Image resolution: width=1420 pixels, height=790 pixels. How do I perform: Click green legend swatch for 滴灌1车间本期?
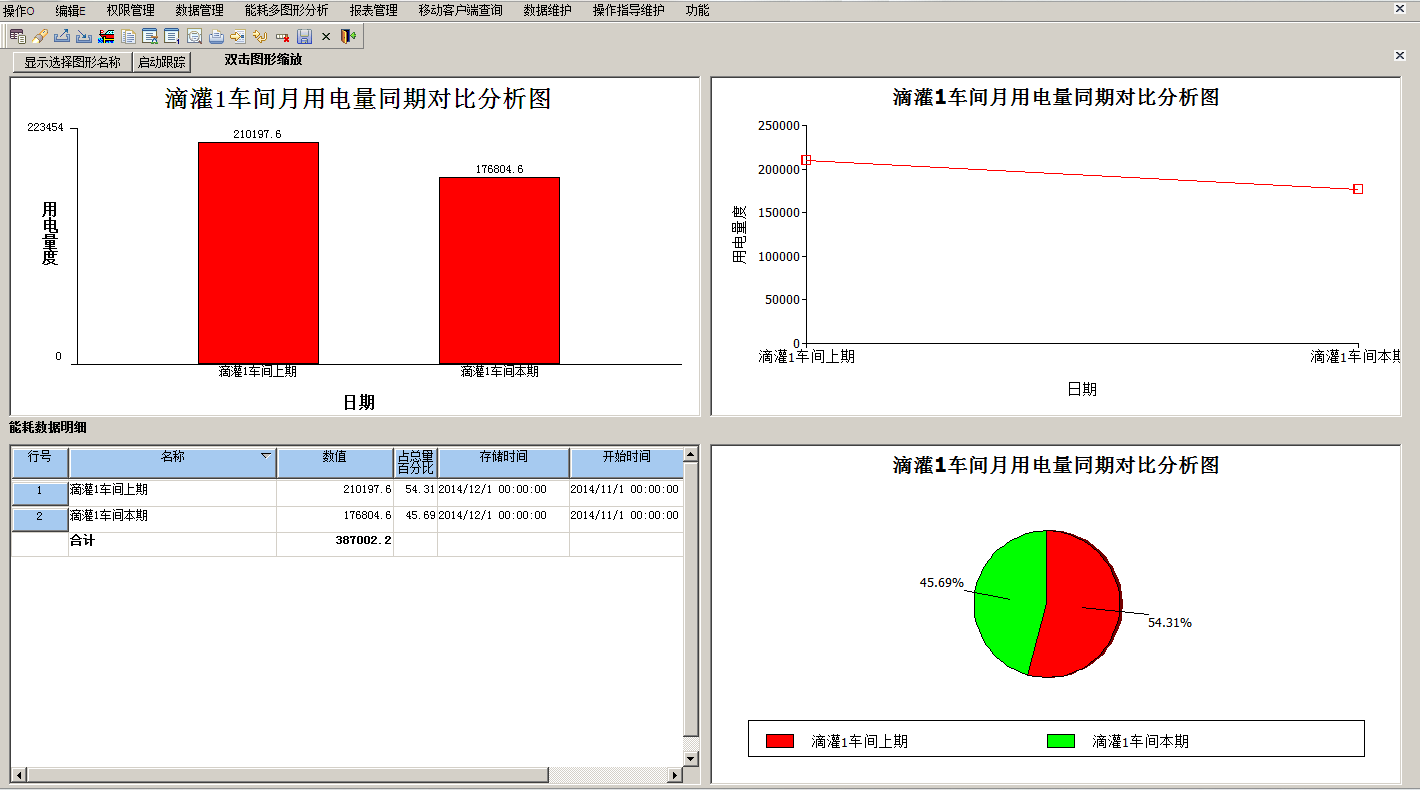tap(1060, 741)
